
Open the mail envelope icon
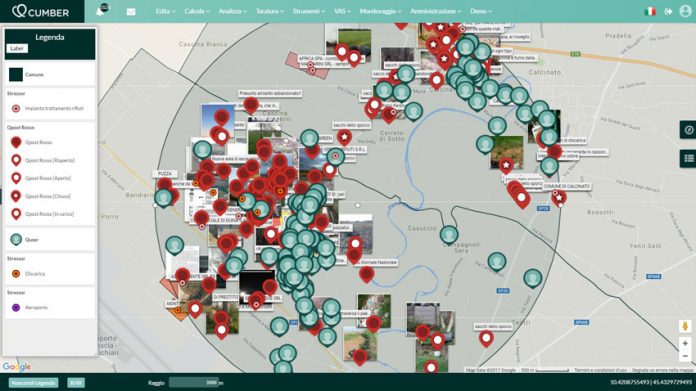click(x=131, y=12)
